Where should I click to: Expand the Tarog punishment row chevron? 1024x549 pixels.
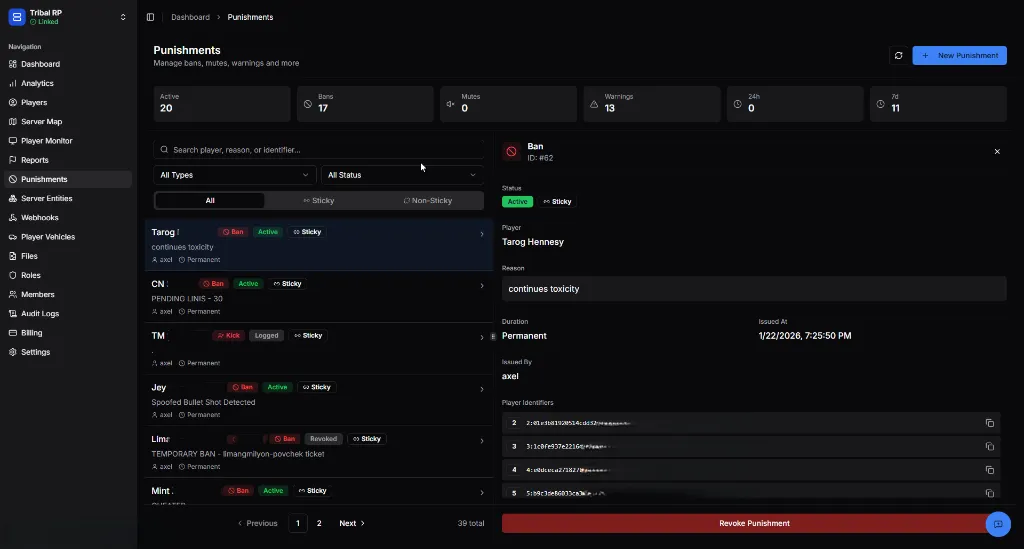pyautogui.click(x=482, y=234)
